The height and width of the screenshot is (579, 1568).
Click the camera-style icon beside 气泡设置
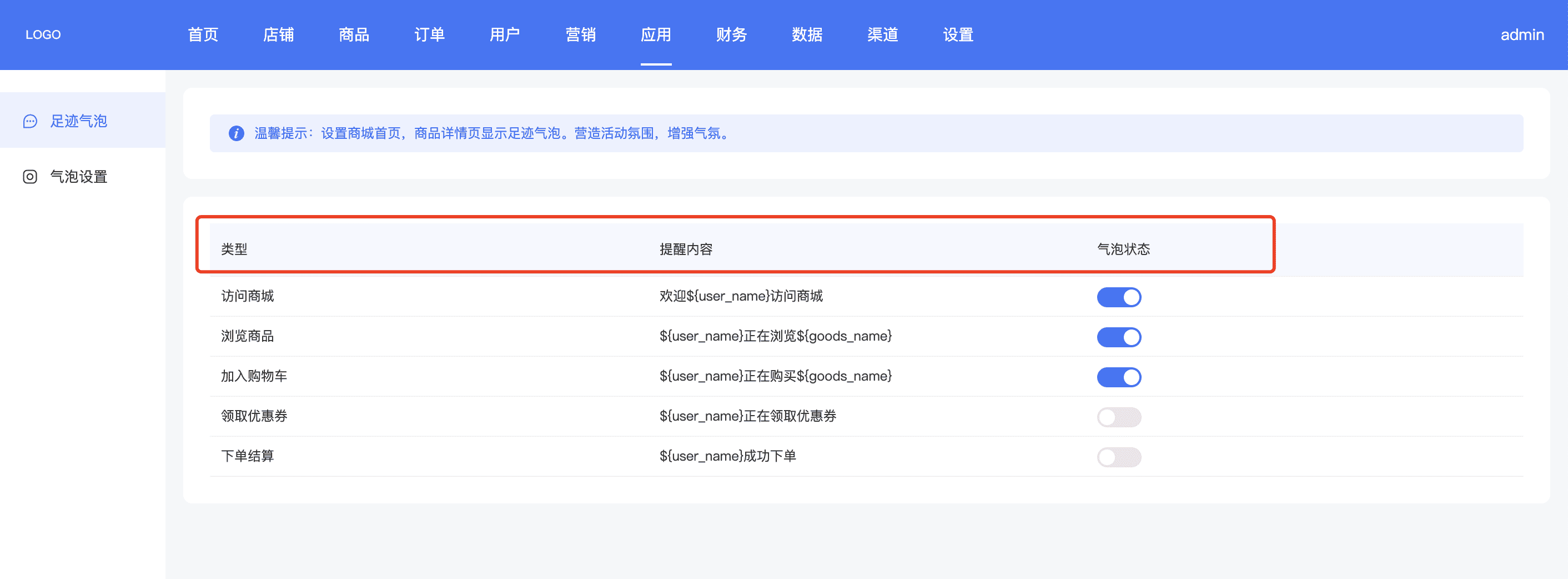(30, 177)
